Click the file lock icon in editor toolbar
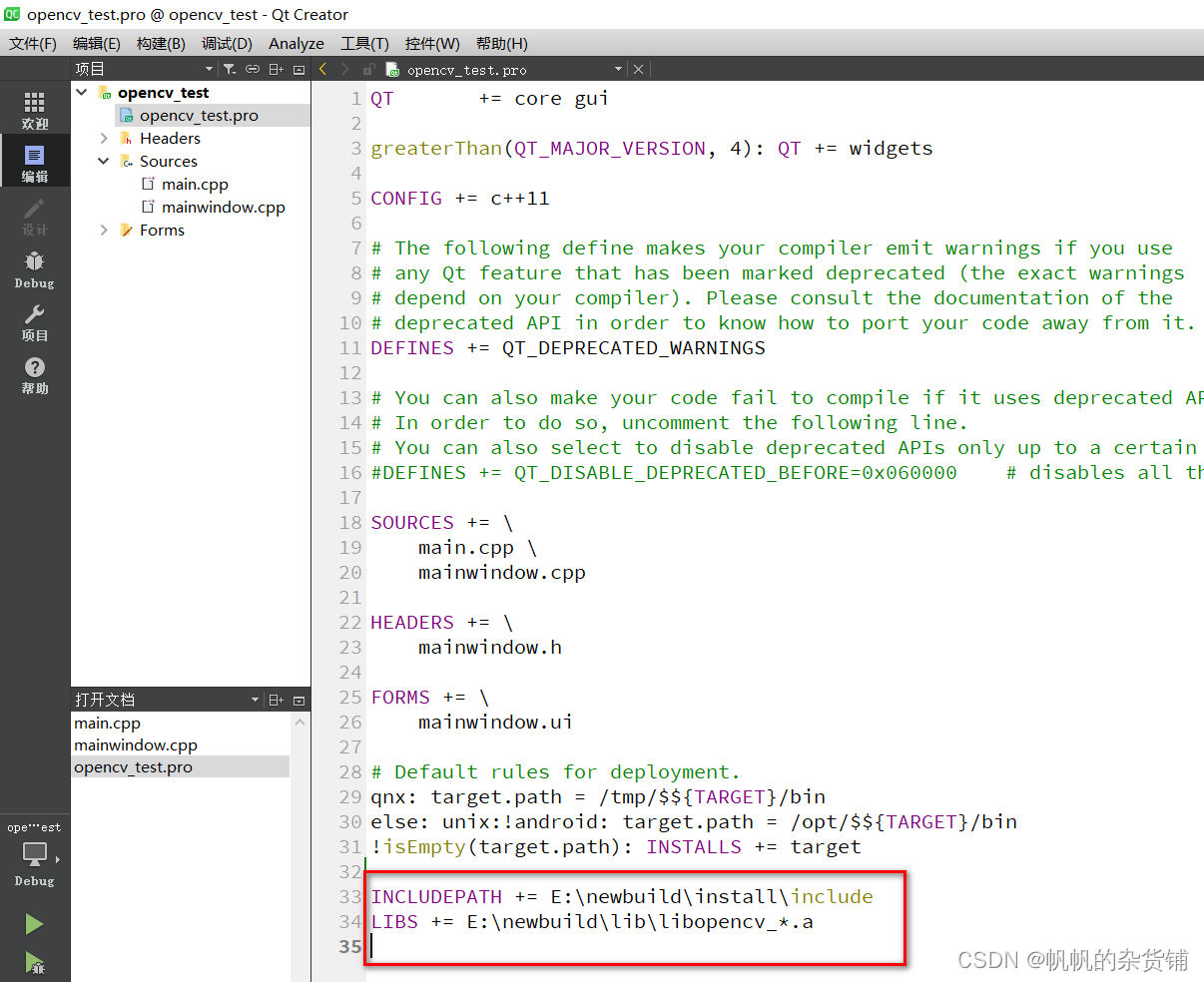The height and width of the screenshot is (982, 1204). [368, 70]
